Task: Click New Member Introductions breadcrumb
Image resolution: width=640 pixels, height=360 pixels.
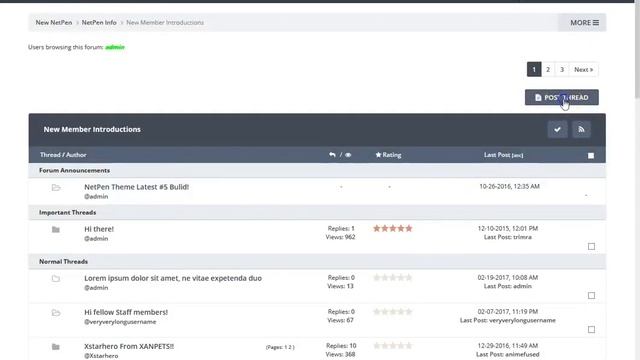Action: tap(165, 22)
